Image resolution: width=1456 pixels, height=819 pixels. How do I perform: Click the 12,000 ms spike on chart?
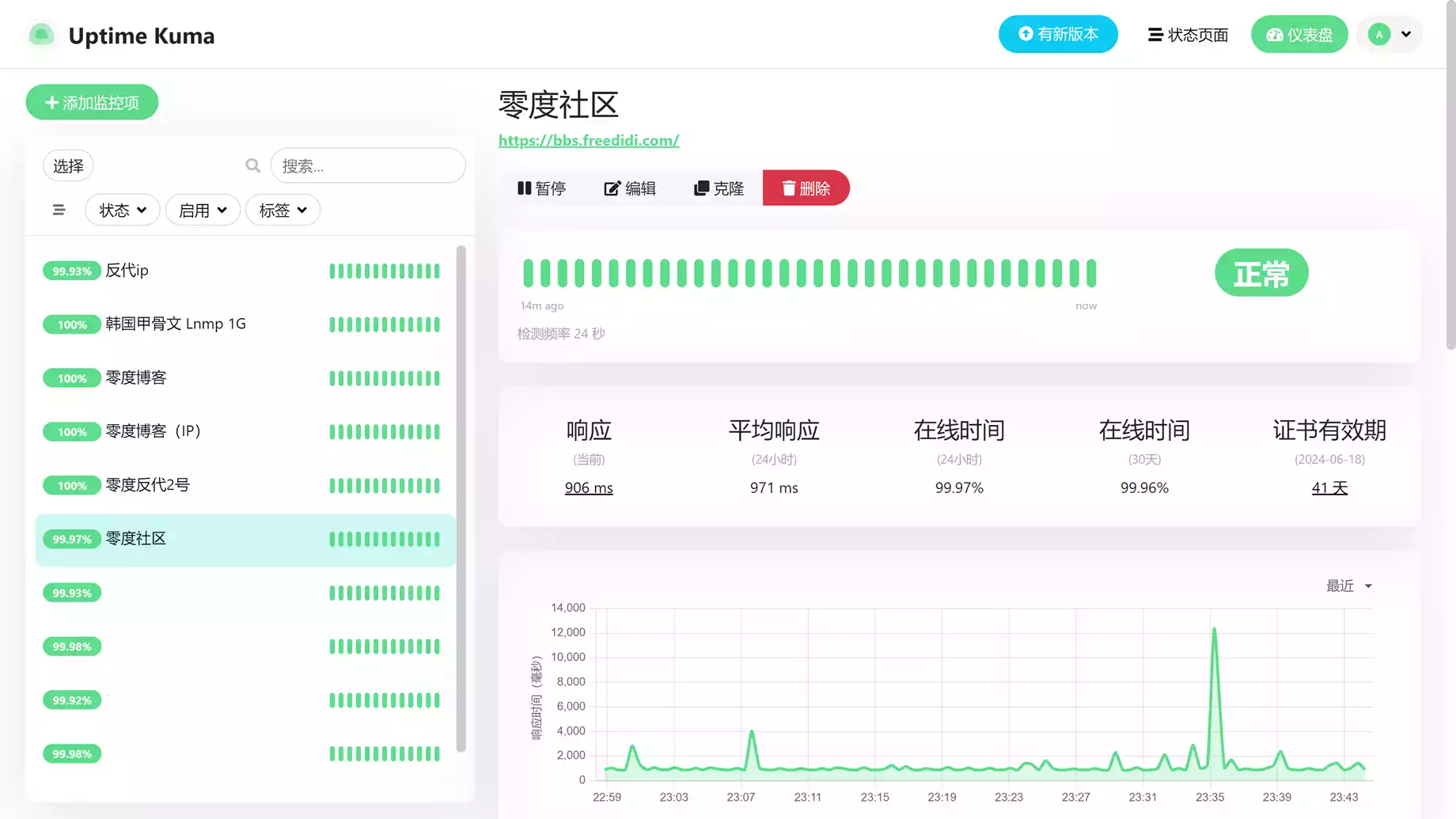pos(1214,630)
